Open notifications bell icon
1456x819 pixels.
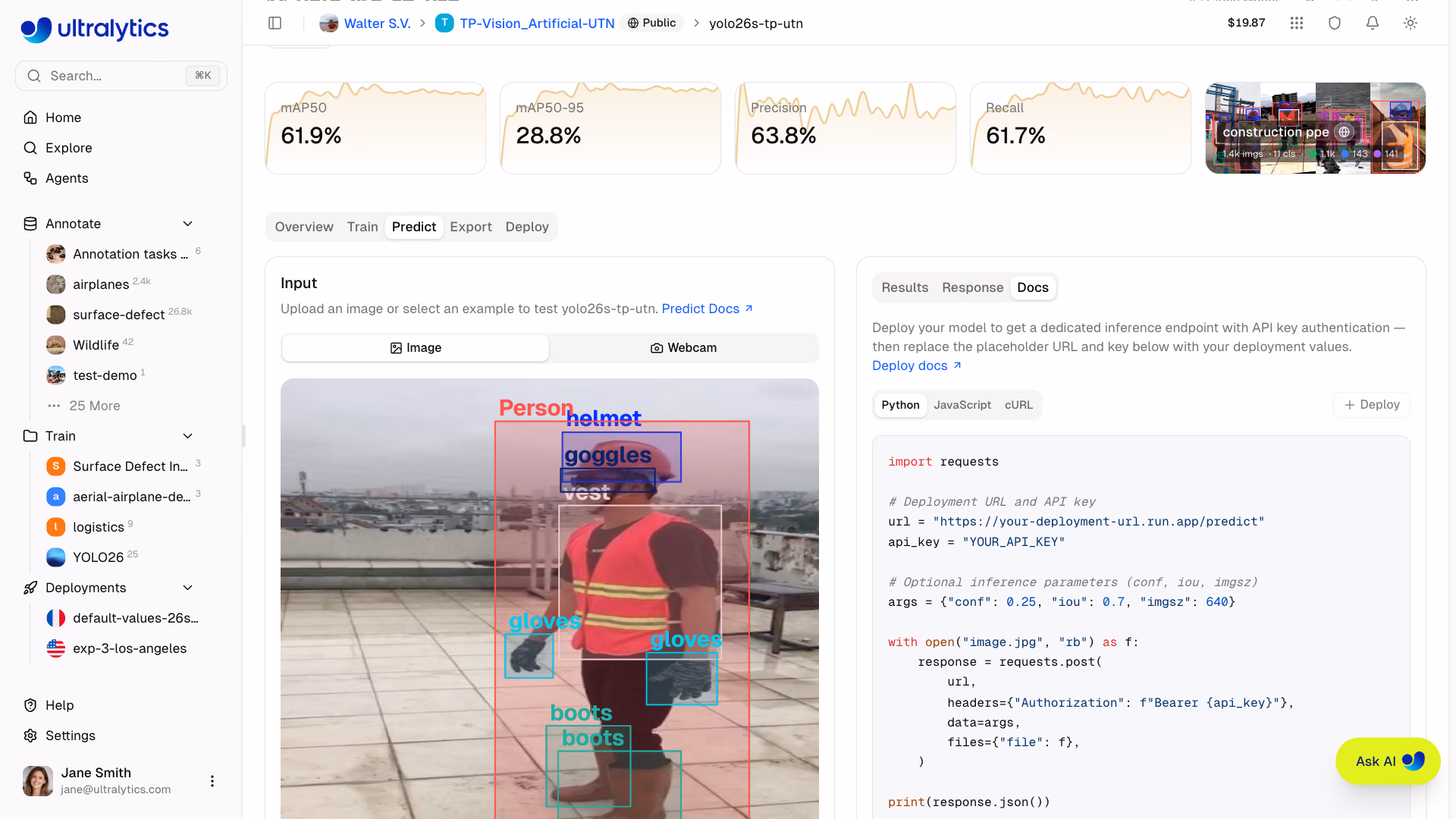coord(1373,24)
